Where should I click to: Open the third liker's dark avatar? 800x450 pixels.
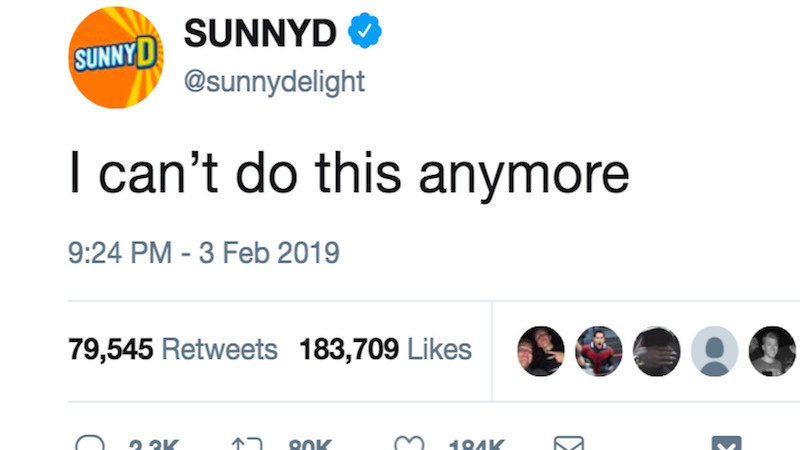(x=657, y=351)
